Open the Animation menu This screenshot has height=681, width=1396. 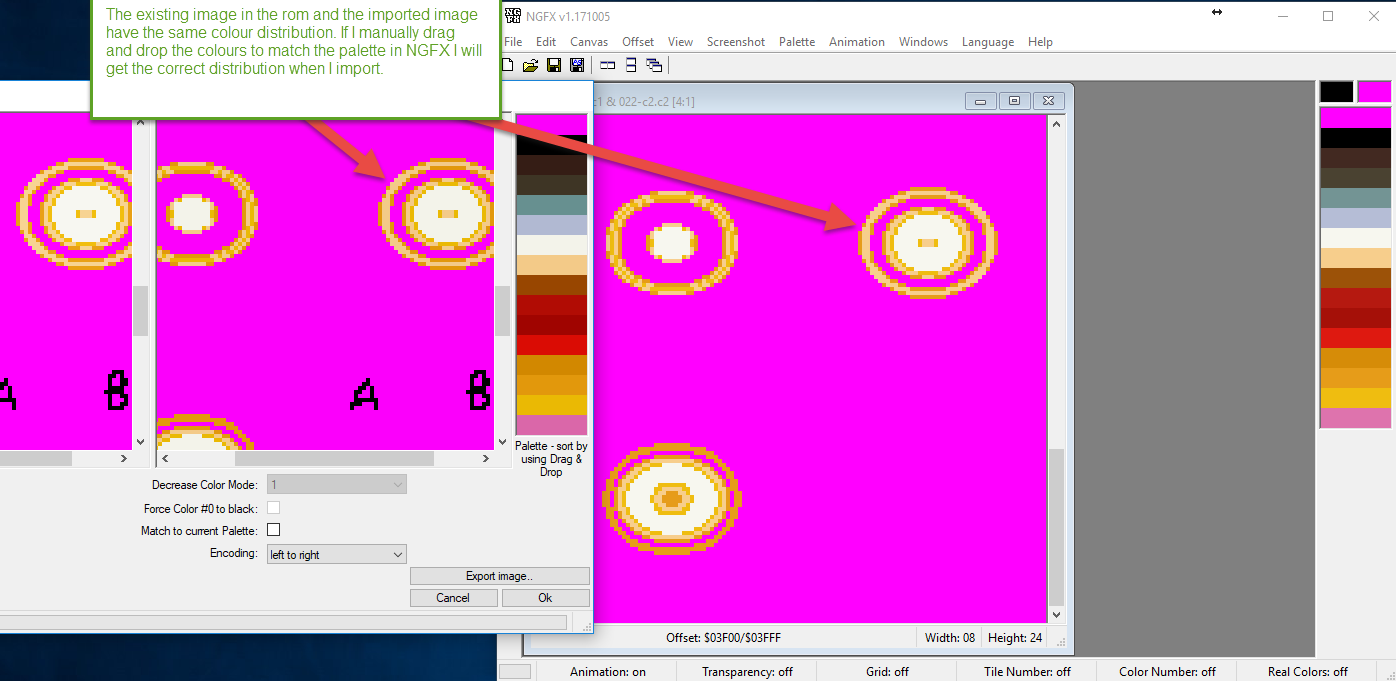pyautogui.click(x=856, y=42)
